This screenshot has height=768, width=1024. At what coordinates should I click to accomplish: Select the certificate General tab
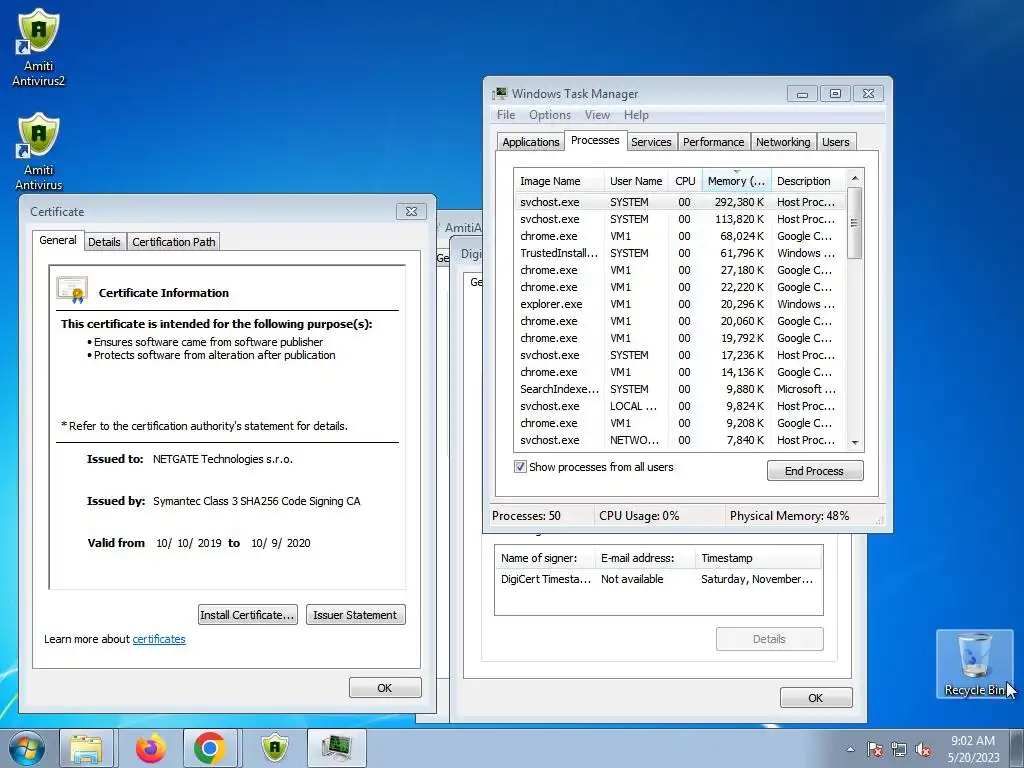pyautogui.click(x=57, y=240)
